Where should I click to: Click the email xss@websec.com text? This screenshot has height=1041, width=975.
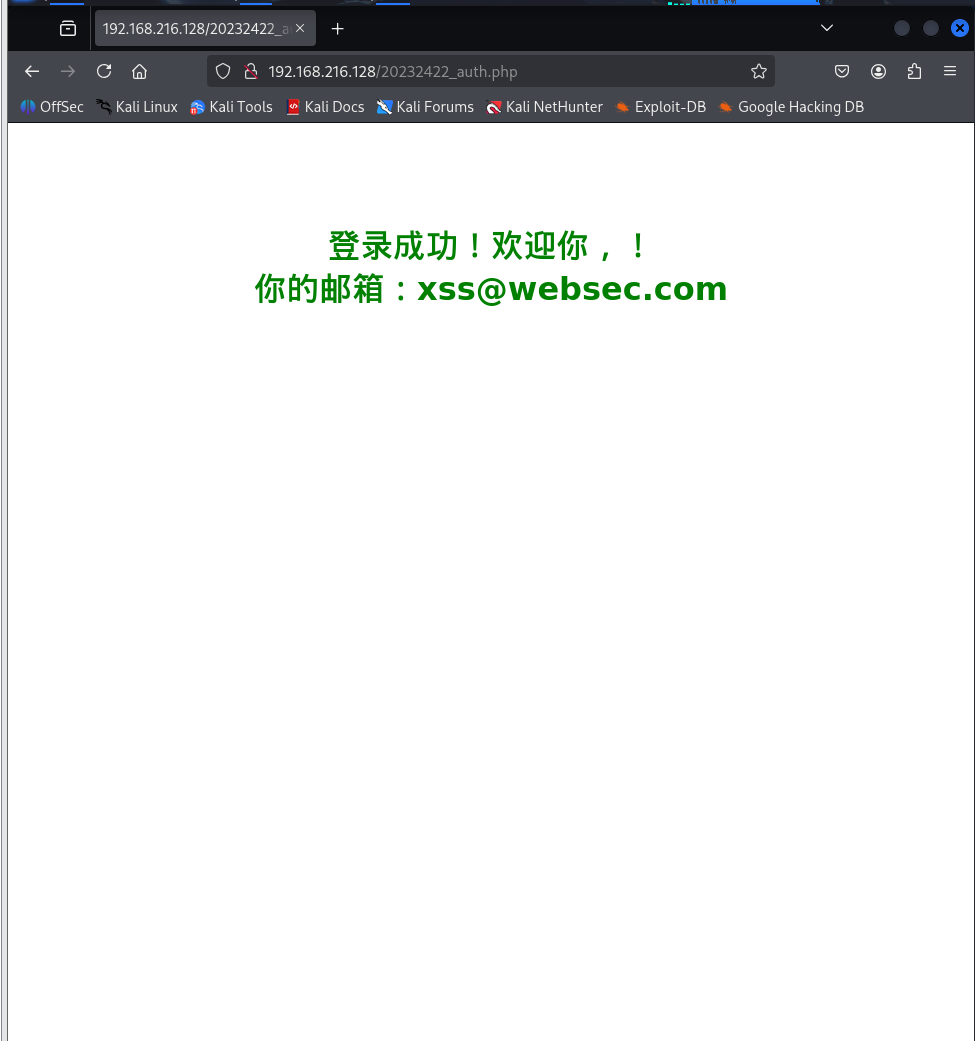[x=572, y=289]
